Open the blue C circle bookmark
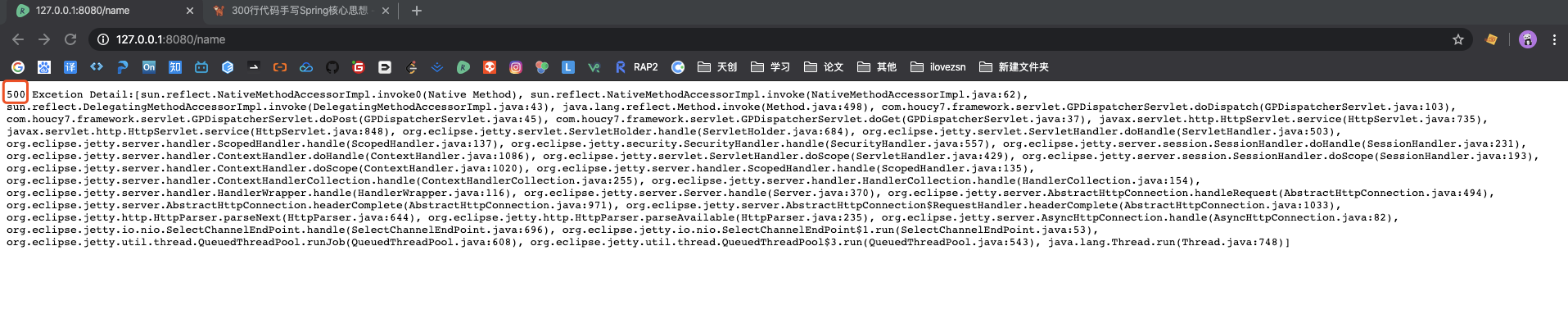The height and width of the screenshot is (328, 1568). click(678, 67)
